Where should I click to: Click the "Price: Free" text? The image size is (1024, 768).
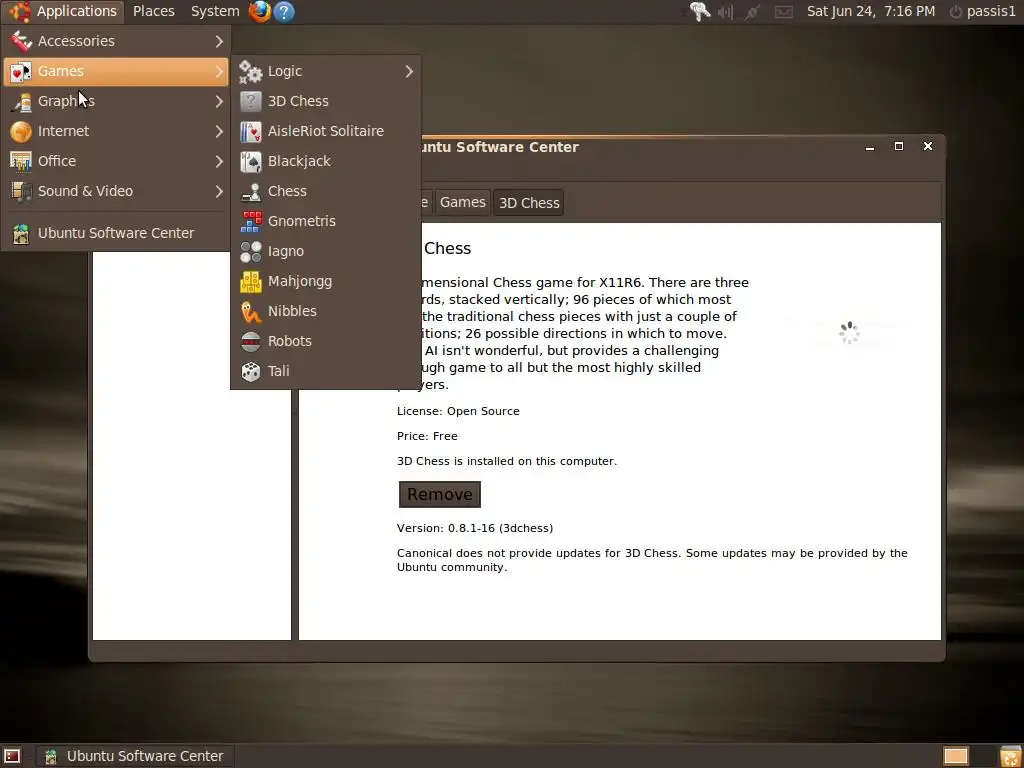point(427,436)
